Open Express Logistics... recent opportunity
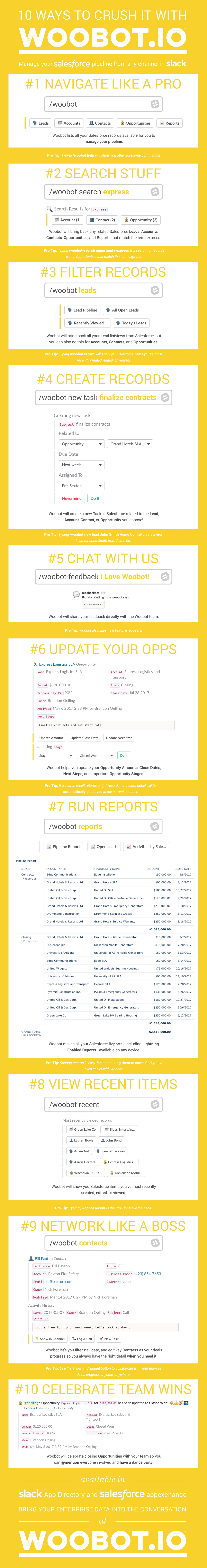Screen dimensions: 207x1568 (x=119, y=1162)
